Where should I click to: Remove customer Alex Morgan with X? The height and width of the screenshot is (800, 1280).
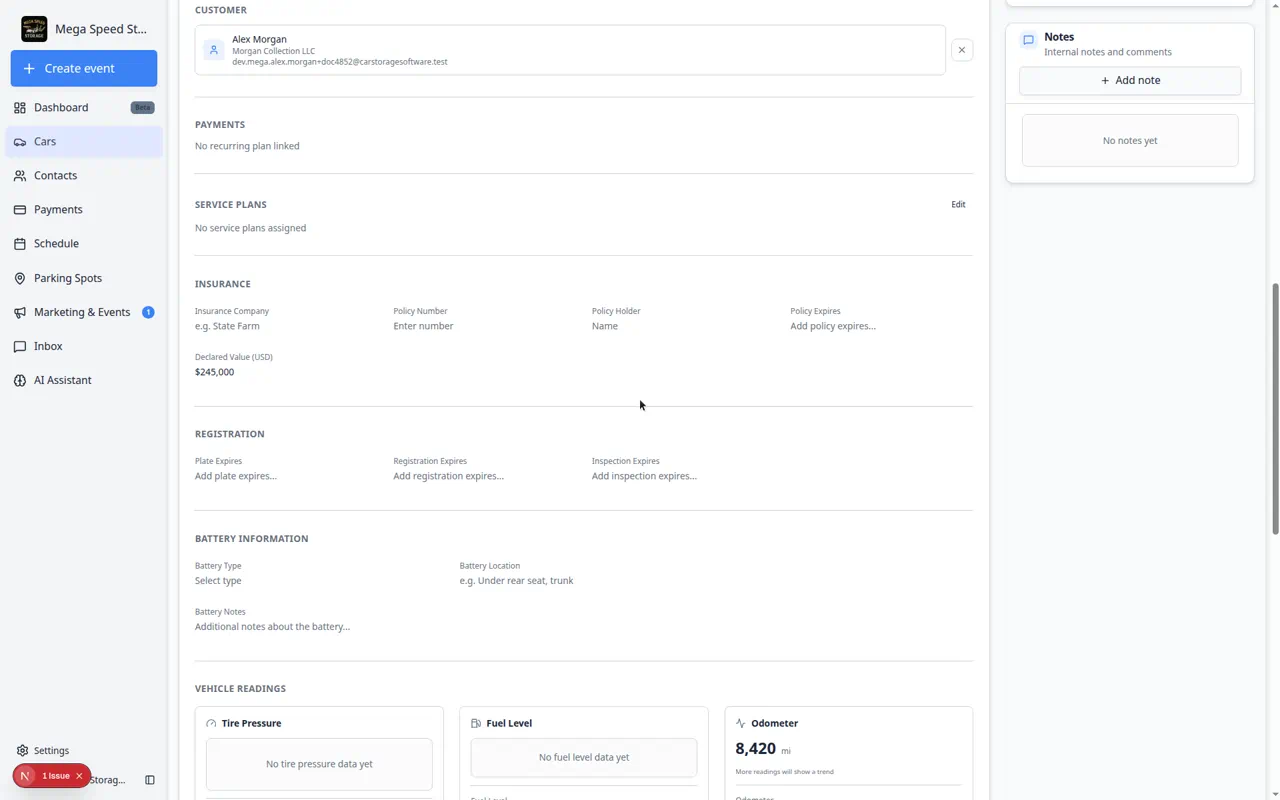tap(962, 50)
